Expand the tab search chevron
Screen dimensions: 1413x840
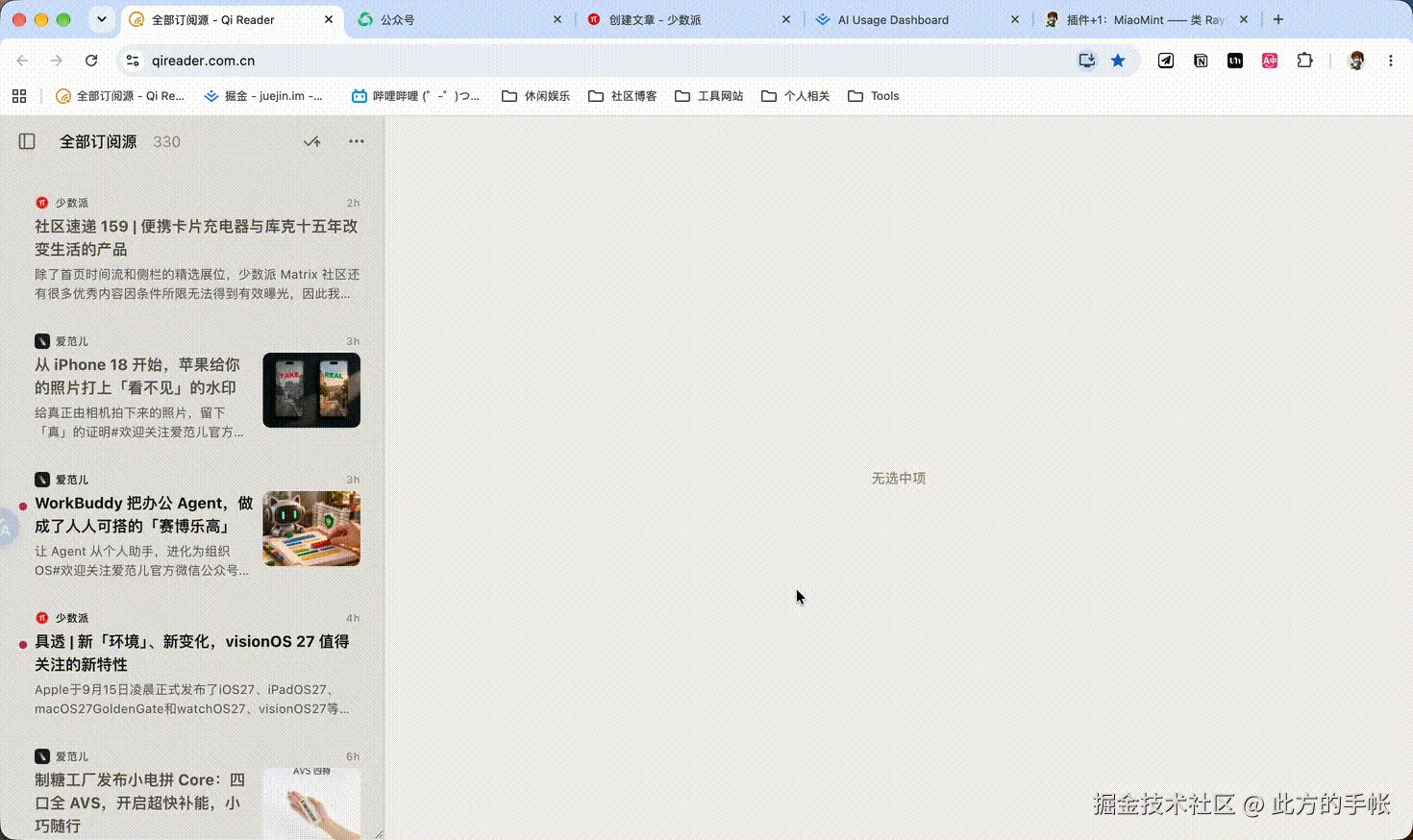(x=102, y=19)
